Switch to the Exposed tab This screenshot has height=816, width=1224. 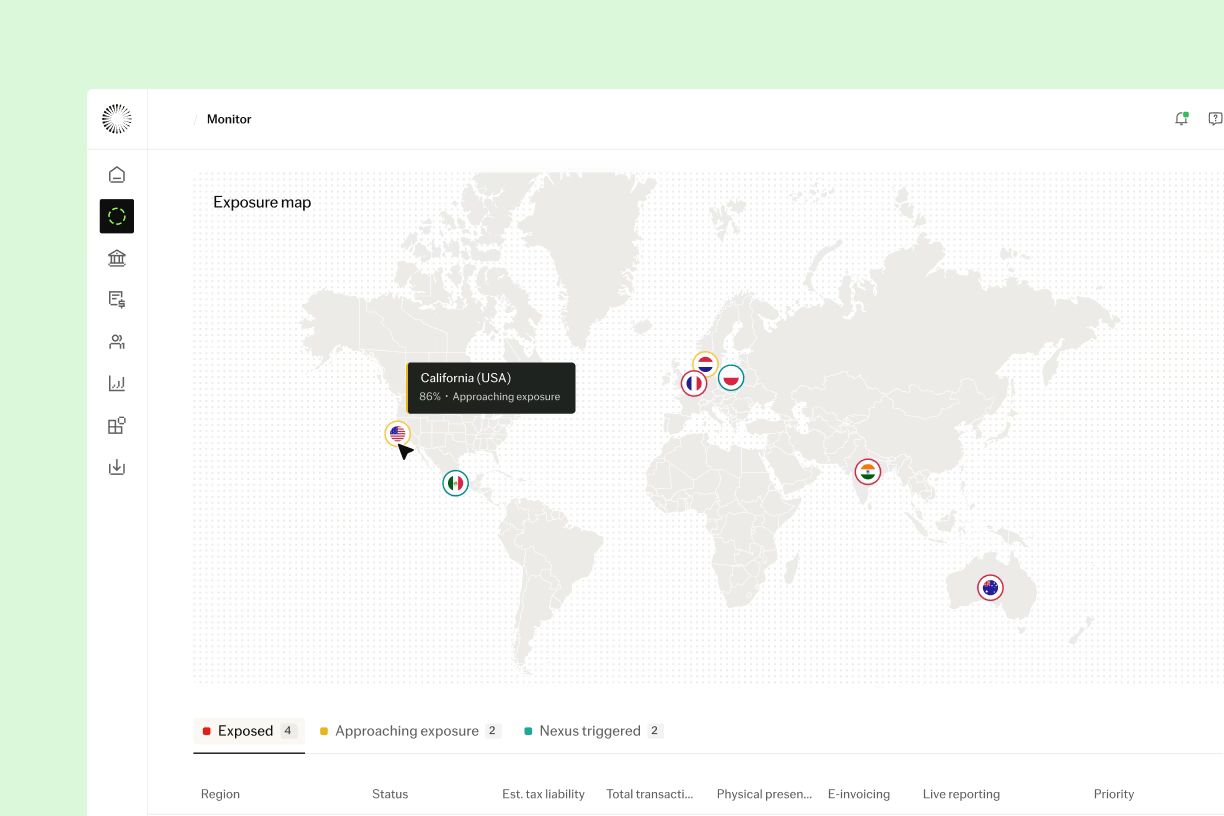pos(249,731)
